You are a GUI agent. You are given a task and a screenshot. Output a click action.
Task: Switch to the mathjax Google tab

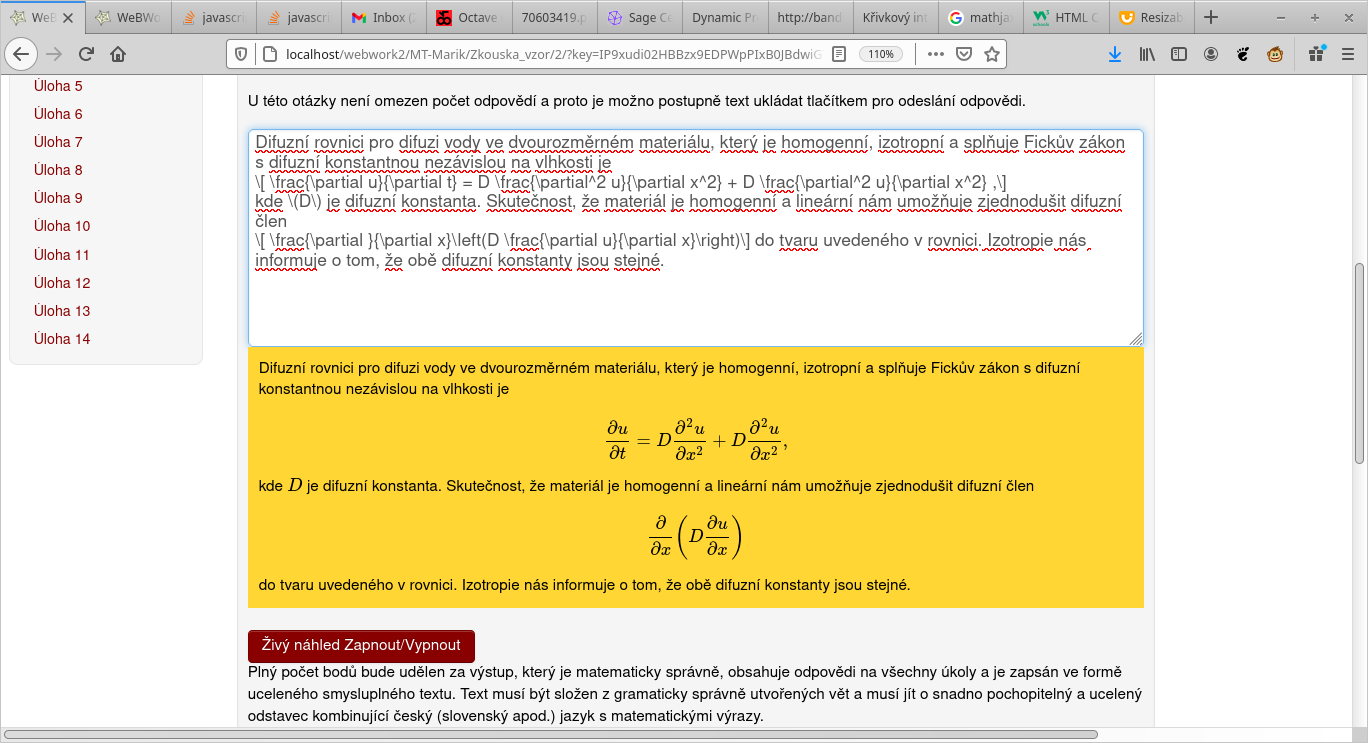[979, 17]
